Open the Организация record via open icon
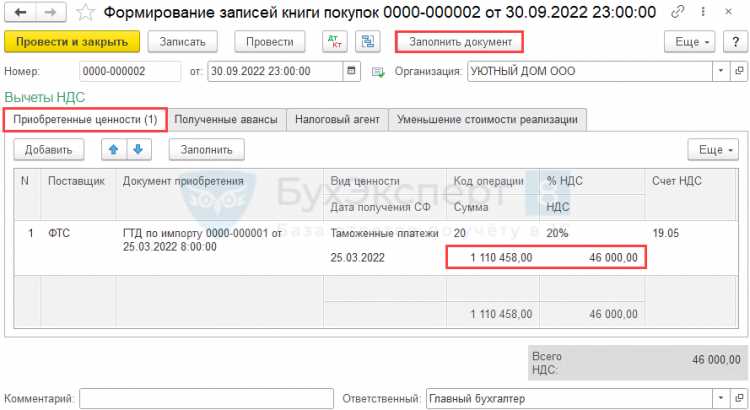 click(739, 71)
